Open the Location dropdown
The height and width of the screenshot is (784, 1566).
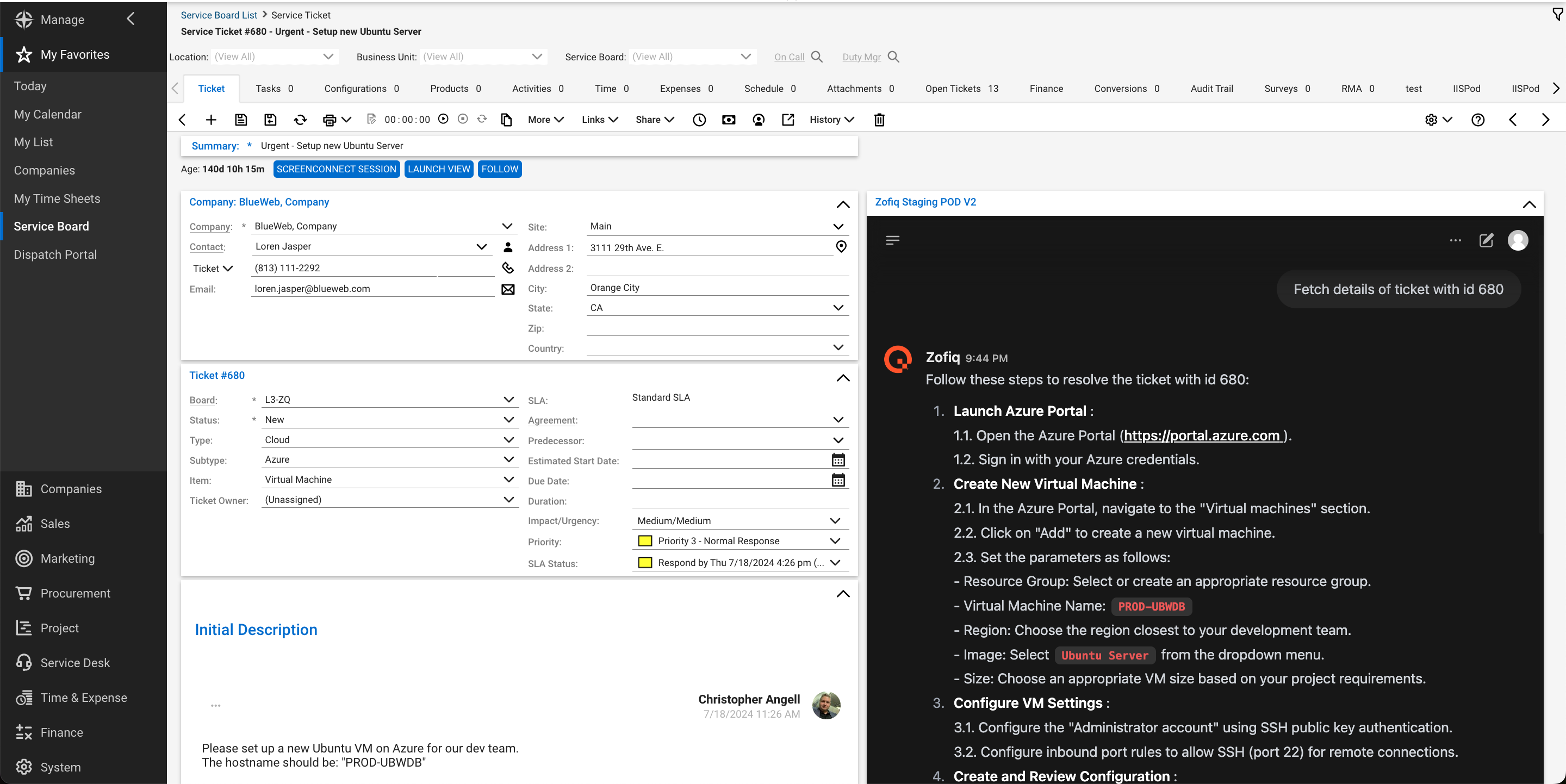click(274, 57)
